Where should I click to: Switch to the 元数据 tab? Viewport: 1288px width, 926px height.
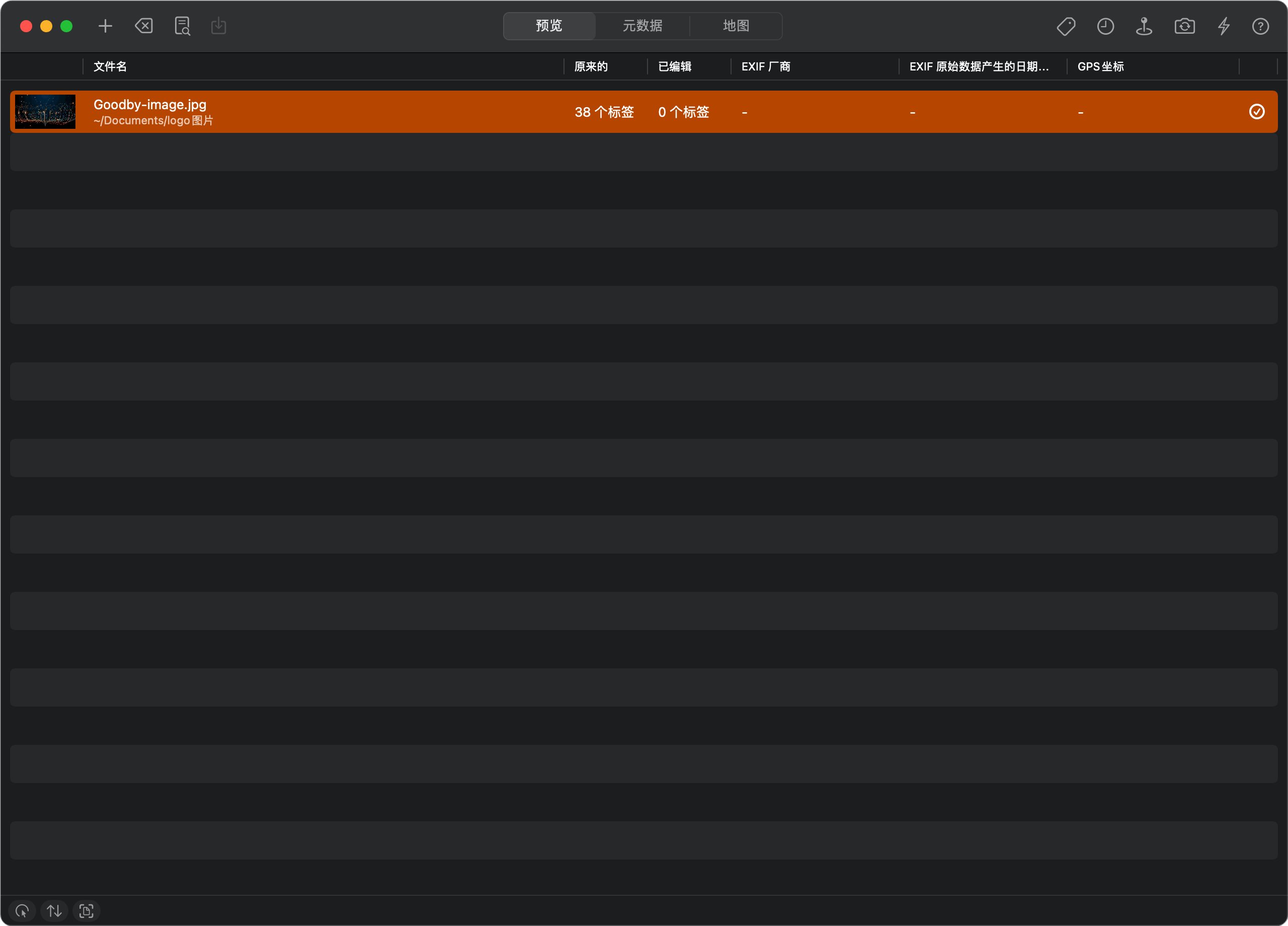click(642, 26)
